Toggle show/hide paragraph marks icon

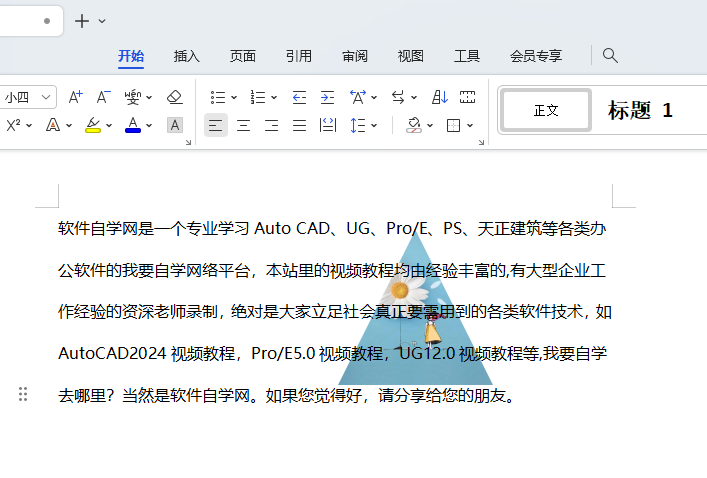tap(467, 97)
